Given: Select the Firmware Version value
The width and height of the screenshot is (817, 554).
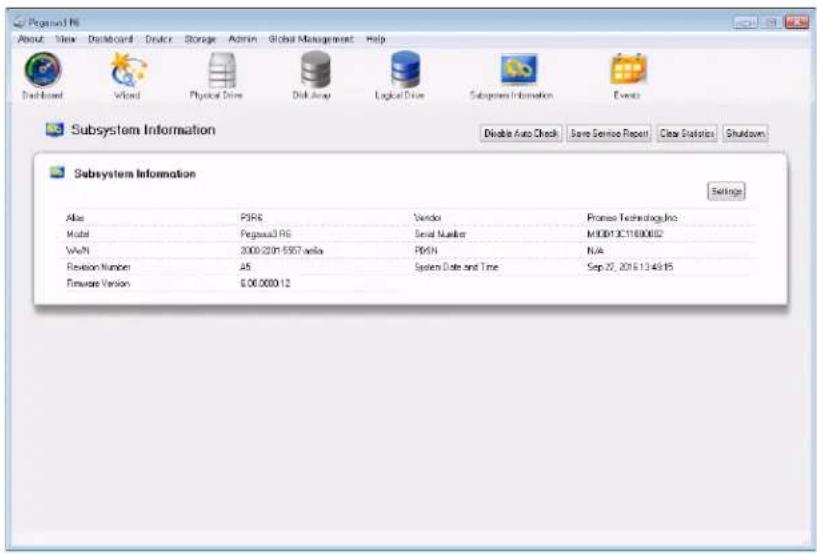Looking at the screenshot, I should tap(265, 284).
